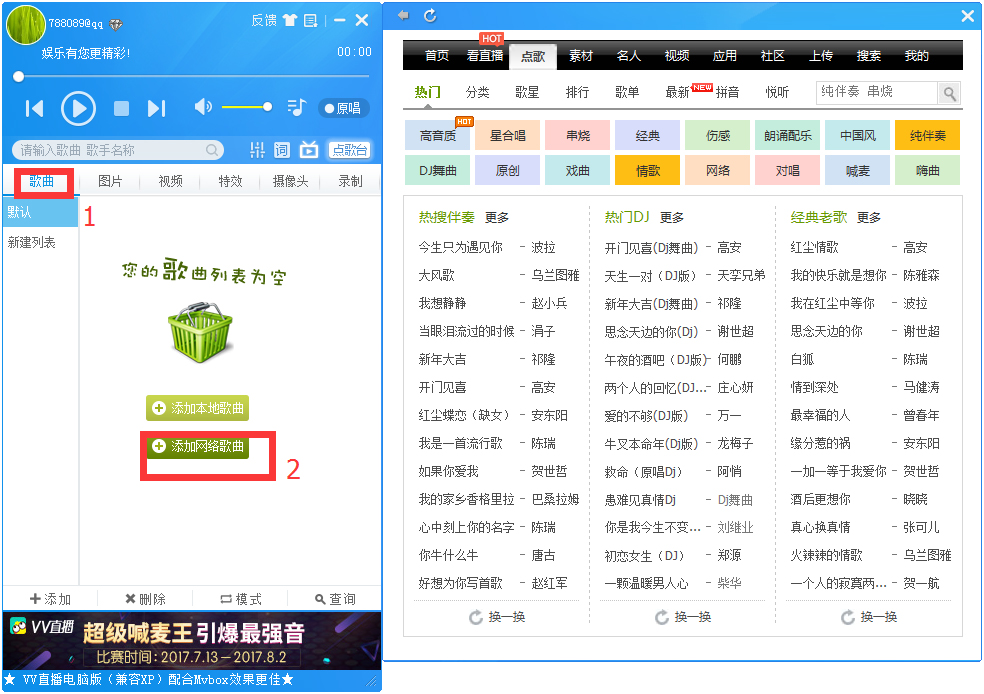Open lyrics with the 词 icon

tap(282, 148)
